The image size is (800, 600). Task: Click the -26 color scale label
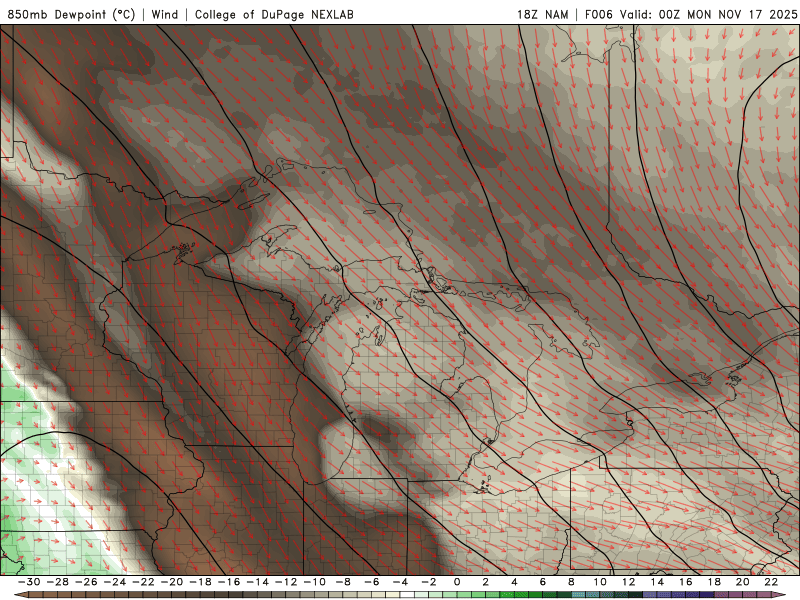pyautogui.click(x=86, y=582)
